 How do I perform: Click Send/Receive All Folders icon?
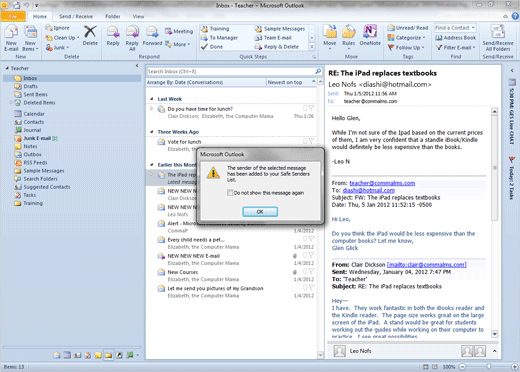(498, 32)
